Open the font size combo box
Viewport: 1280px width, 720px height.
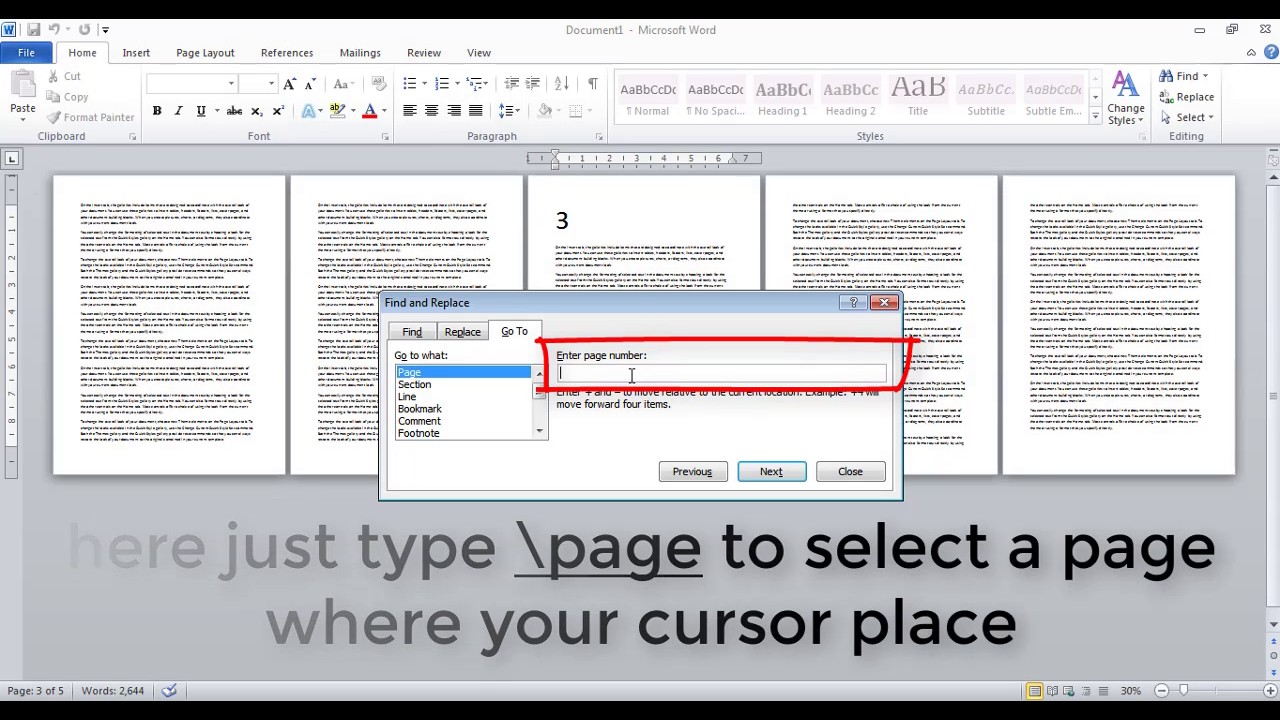(258, 84)
